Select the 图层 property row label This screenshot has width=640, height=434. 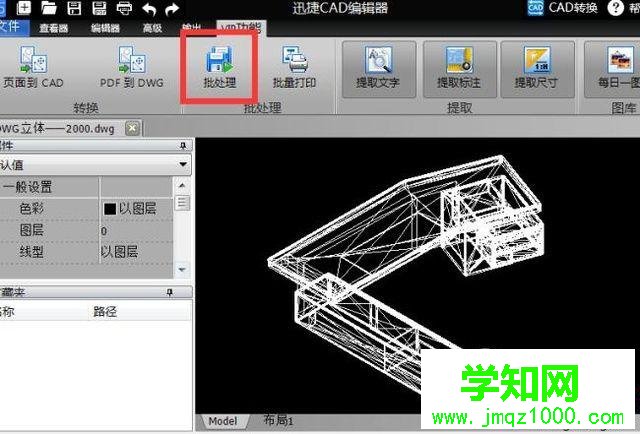click(x=31, y=230)
